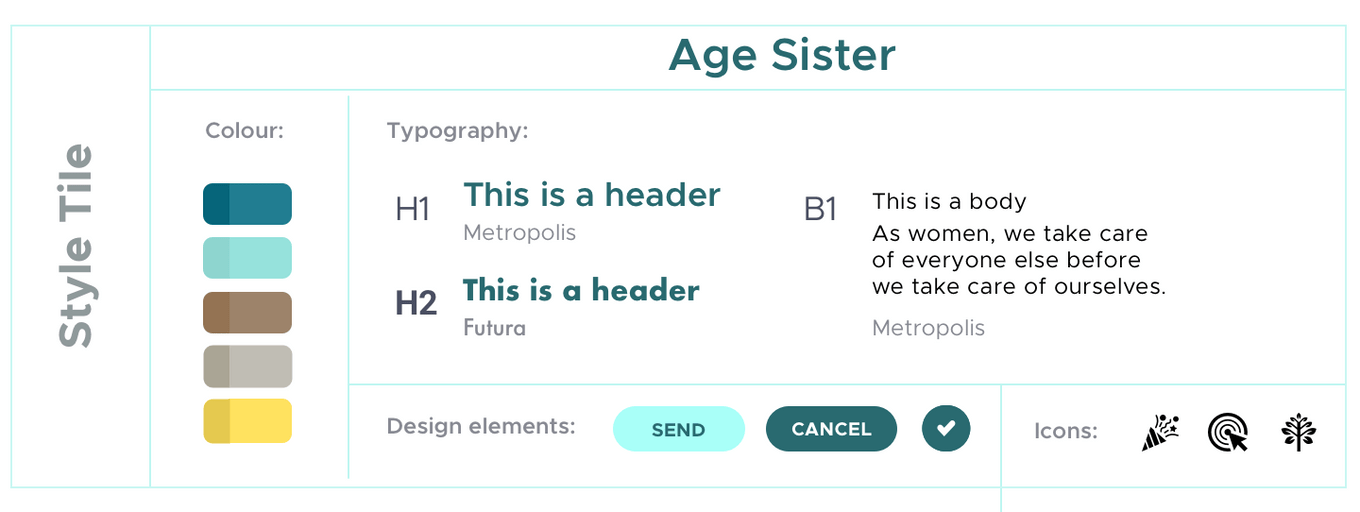
Task: Click the Age Sister title
Action: point(782,55)
